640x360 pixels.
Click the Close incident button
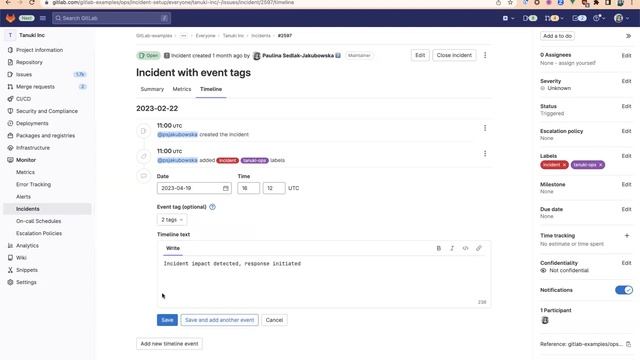pyautogui.click(x=454, y=55)
